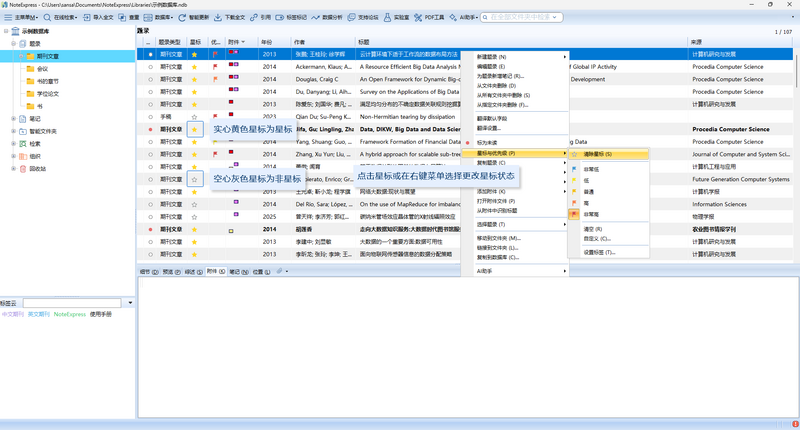Switch to the 笔记 tab in the bottom panel
800x430 pixels.
pos(238,272)
